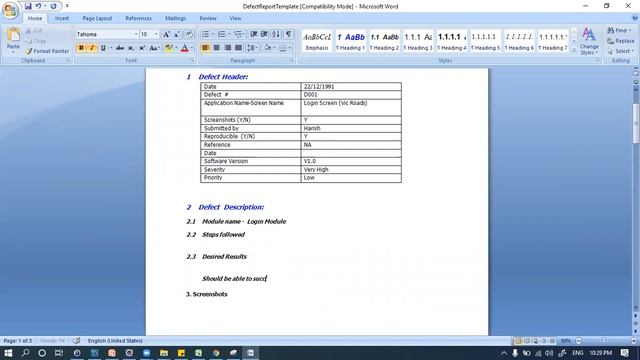This screenshot has height=360, width=640.
Task: Toggle left text alignment
Action: (205, 48)
